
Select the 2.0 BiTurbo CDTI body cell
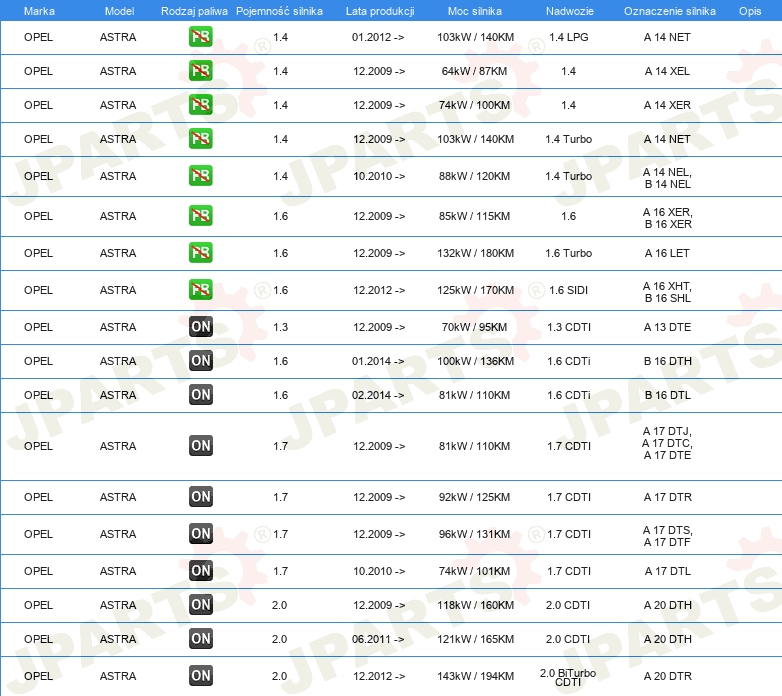tap(568, 677)
